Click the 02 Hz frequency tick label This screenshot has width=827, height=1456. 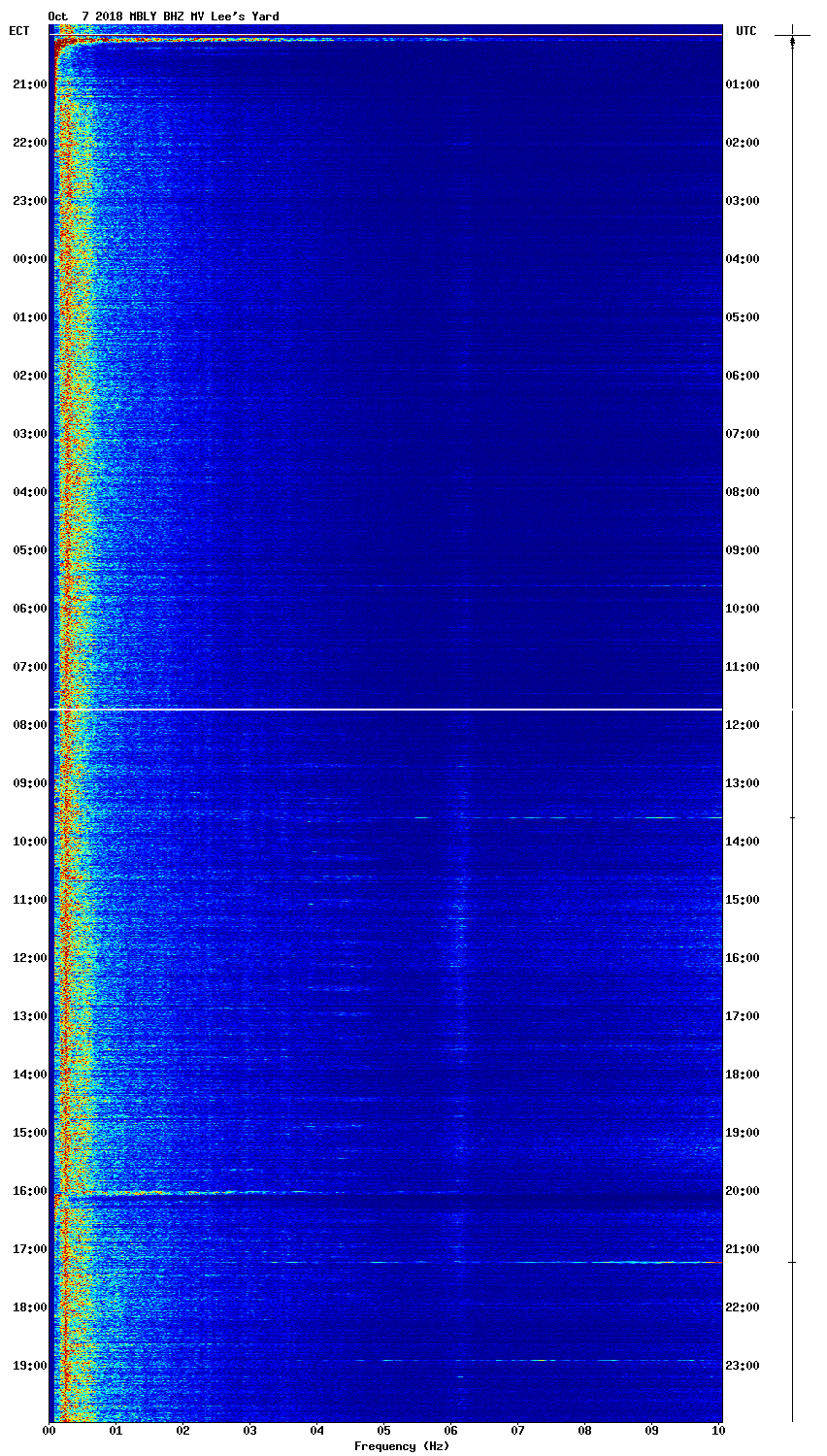coord(183,1431)
